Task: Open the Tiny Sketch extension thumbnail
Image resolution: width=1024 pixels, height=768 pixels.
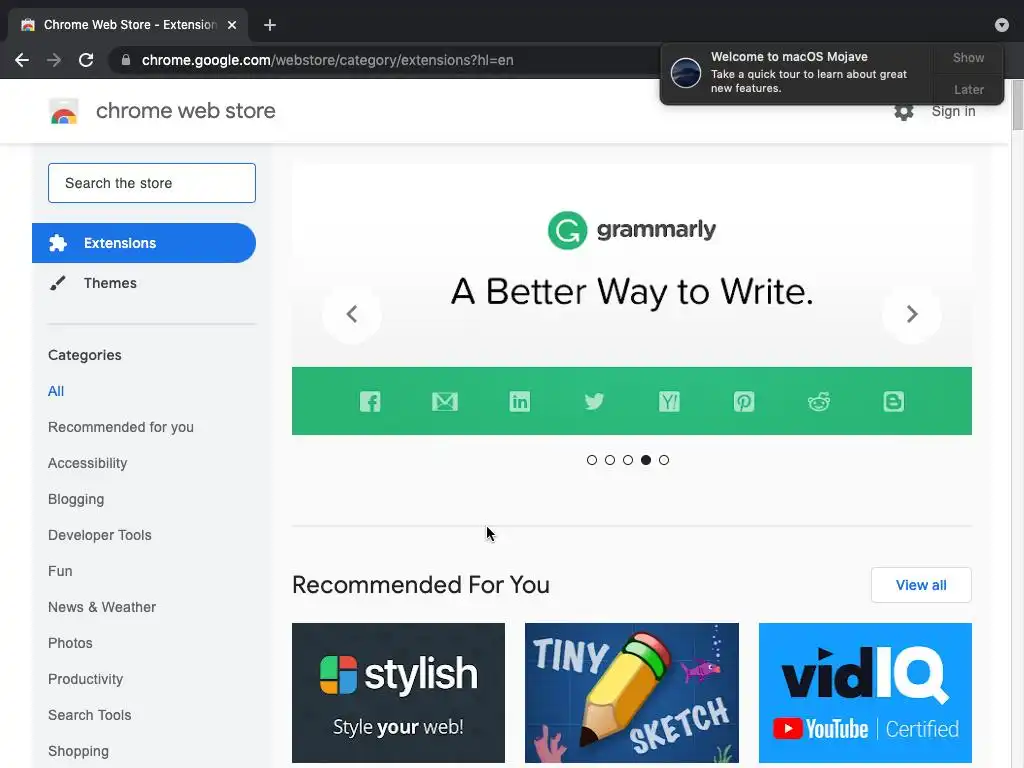Action: coord(632,693)
